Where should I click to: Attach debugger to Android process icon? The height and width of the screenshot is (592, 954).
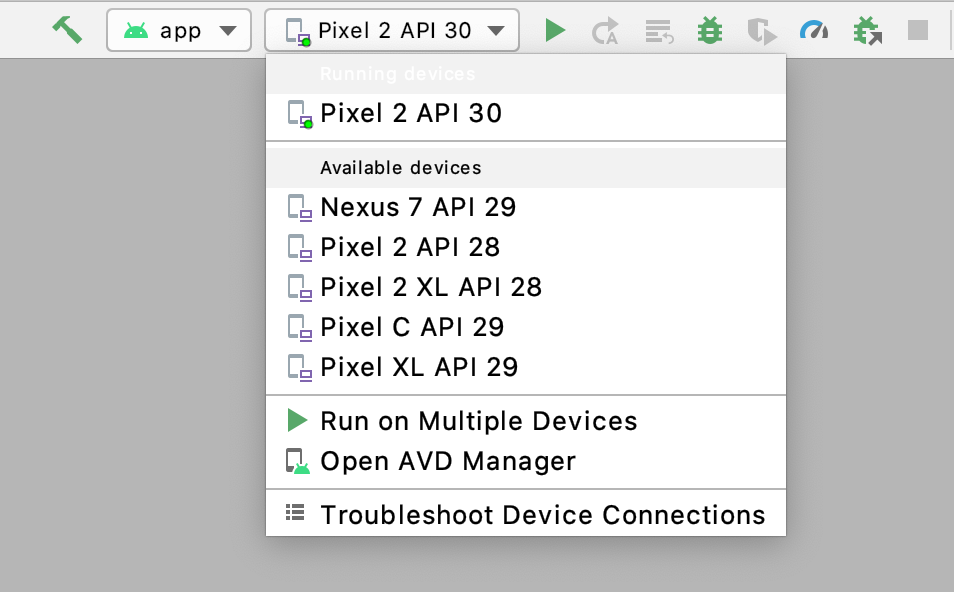coord(867,31)
